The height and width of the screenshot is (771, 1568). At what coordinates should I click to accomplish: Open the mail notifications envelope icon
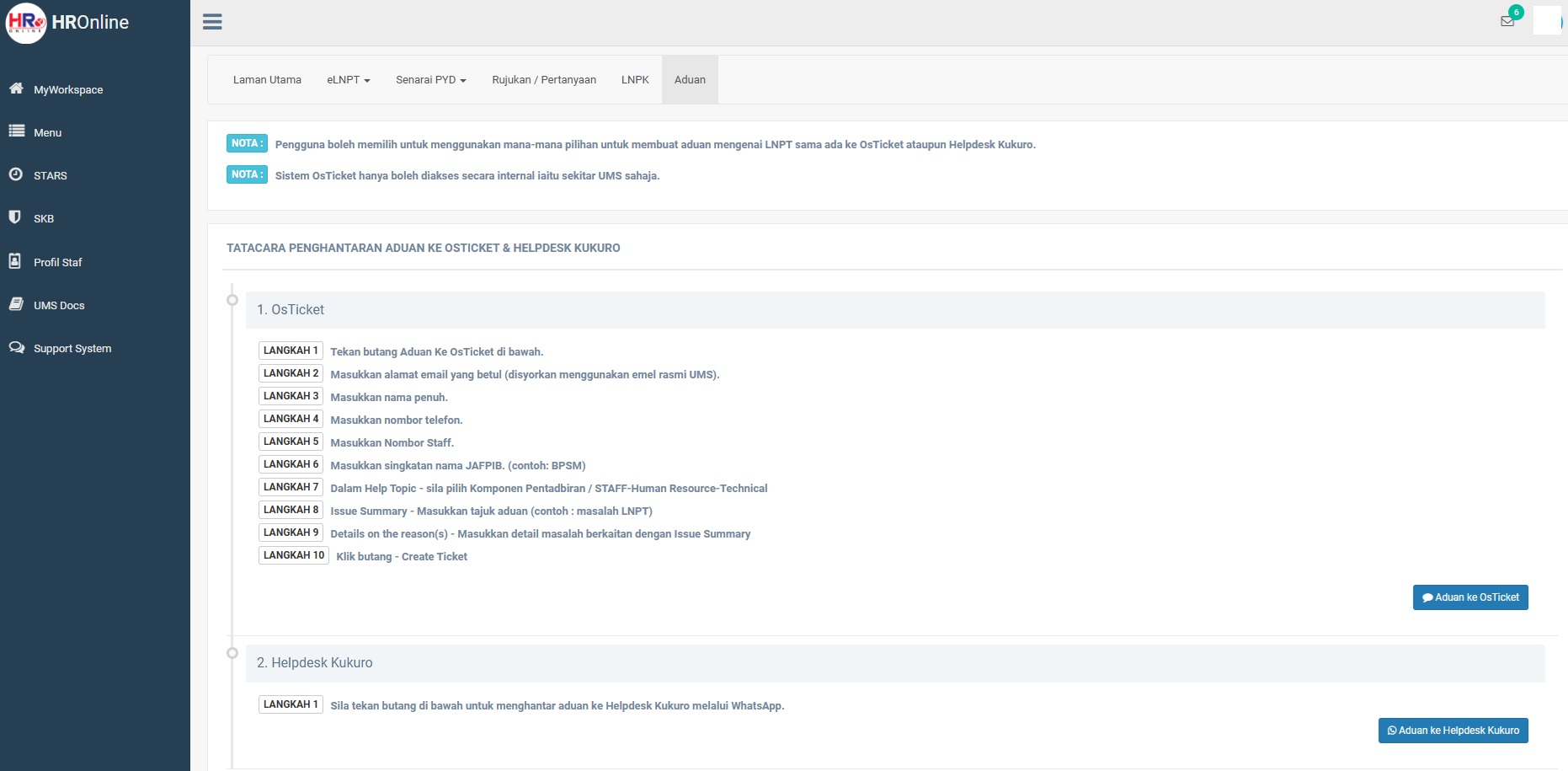pos(1507,21)
